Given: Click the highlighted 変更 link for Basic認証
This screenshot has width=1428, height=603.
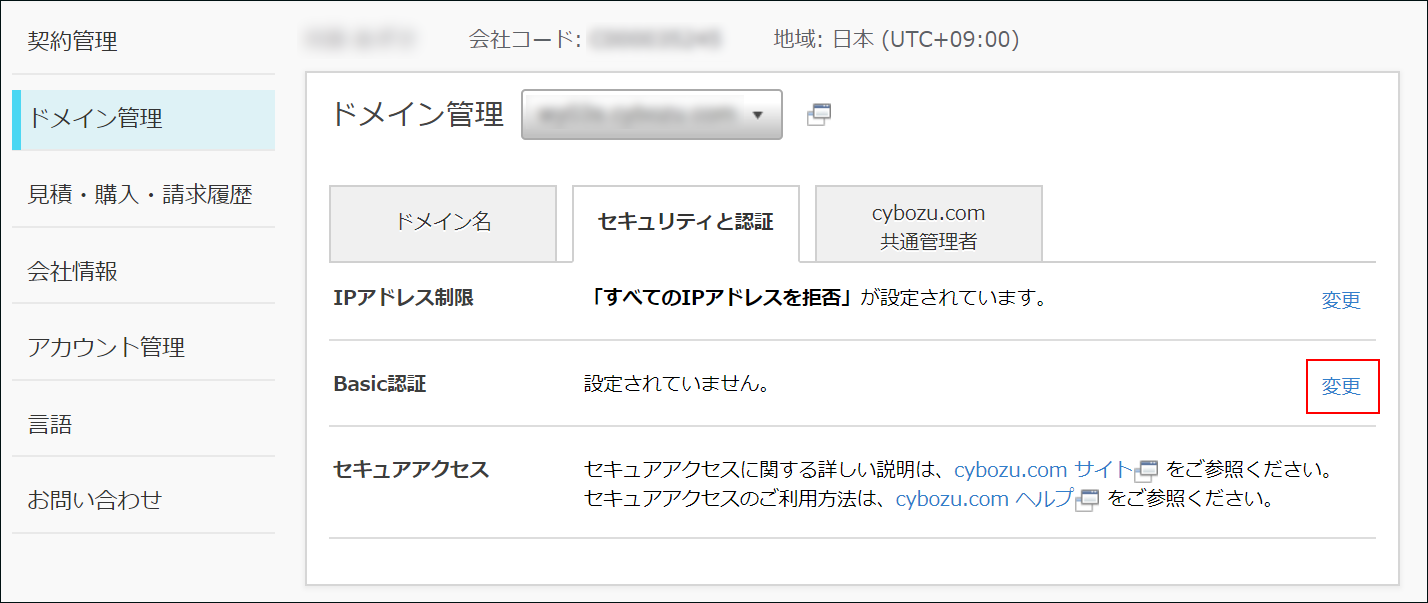Looking at the screenshot, I should (x=1343, y=388).
